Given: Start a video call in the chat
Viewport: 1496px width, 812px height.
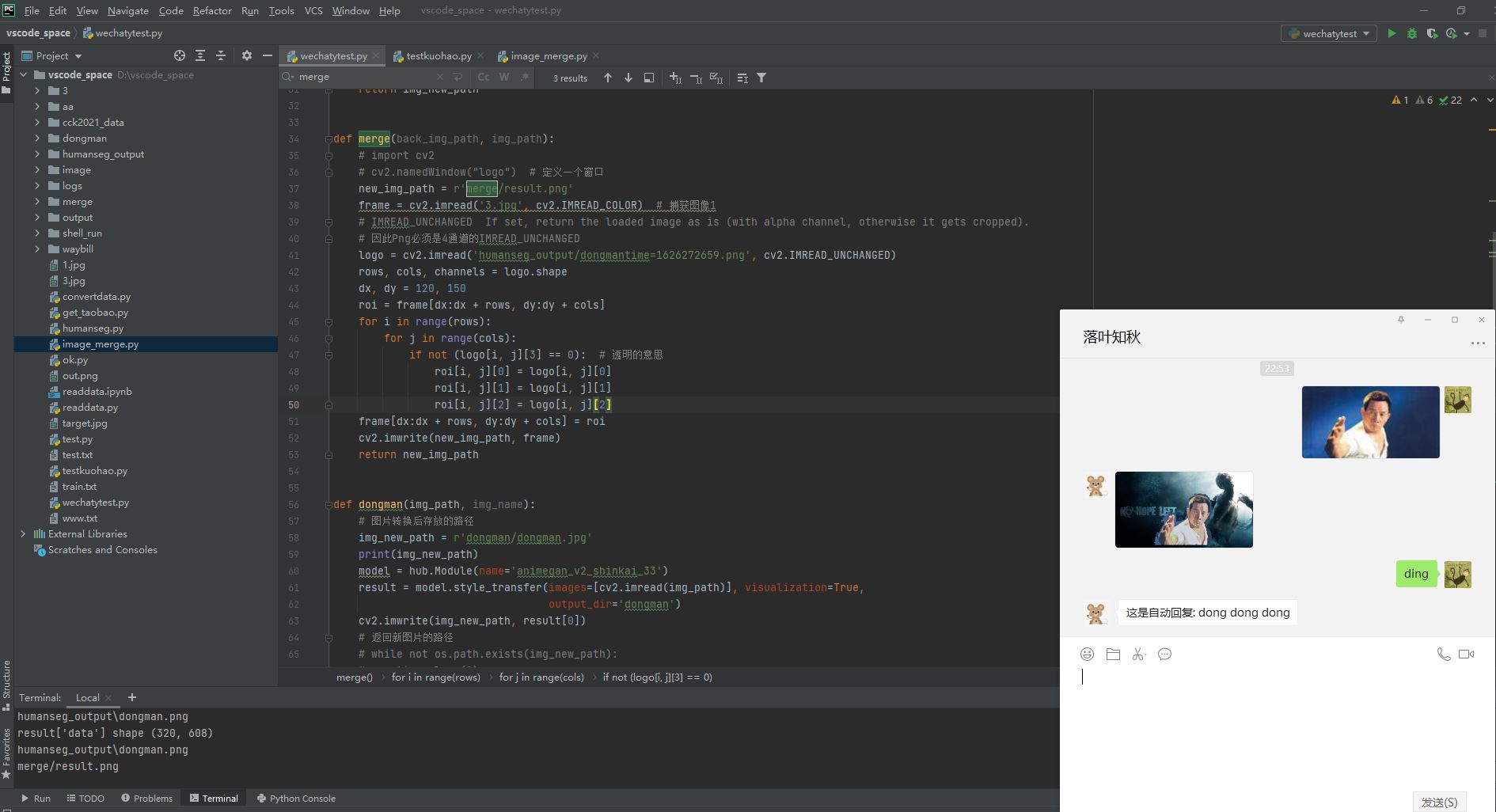Looking at the screenshot, I should point(1466,654).
